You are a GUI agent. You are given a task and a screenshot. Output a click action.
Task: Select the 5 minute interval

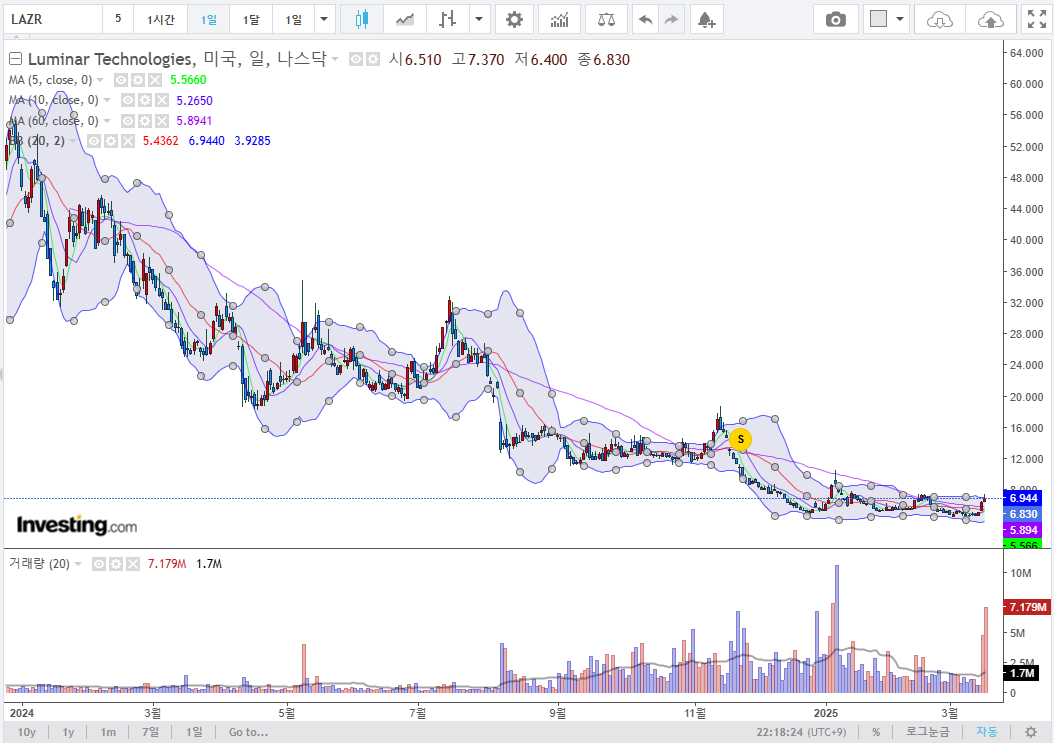(x=118, y=19)
